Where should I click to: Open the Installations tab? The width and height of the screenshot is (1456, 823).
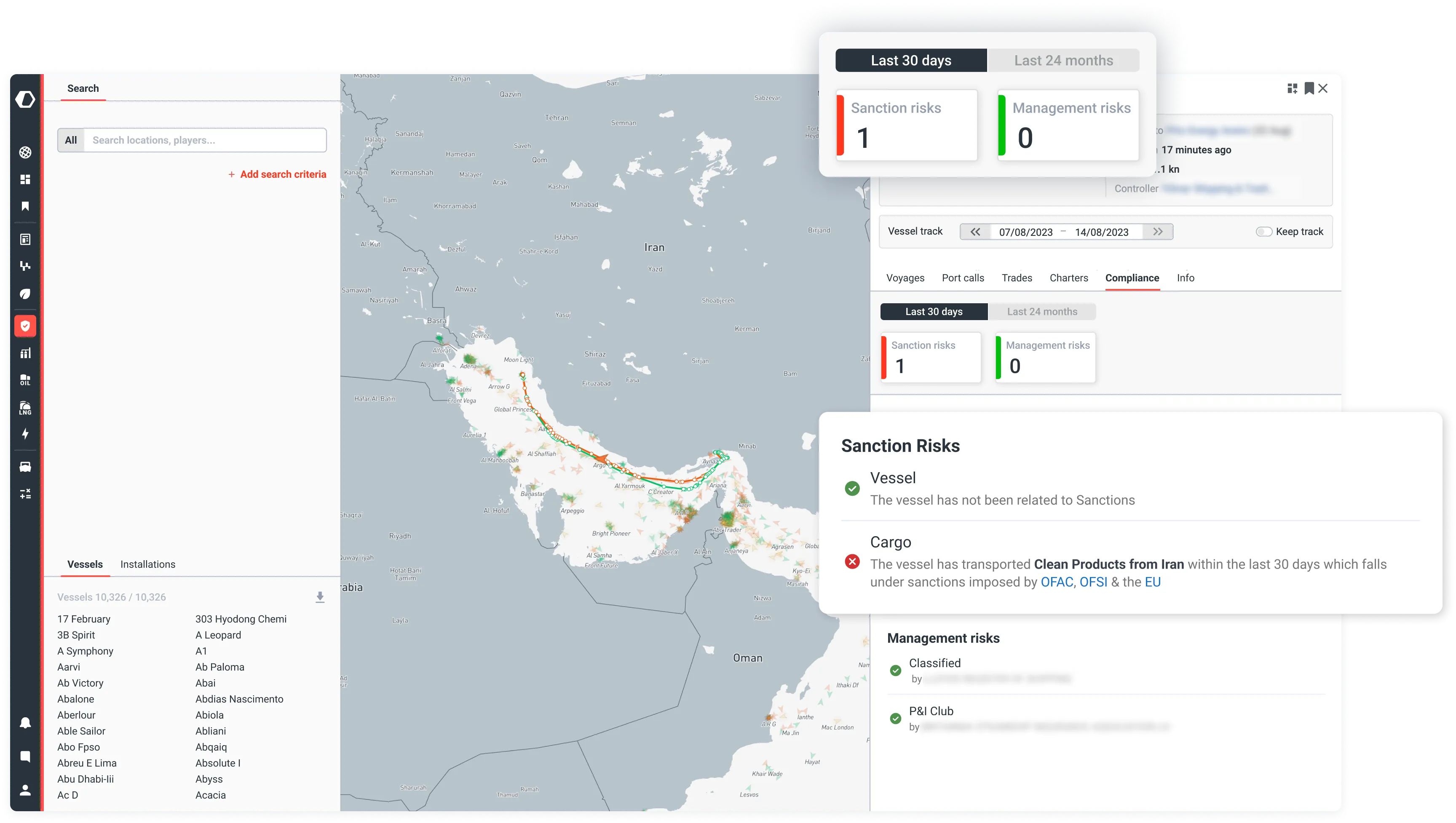pyautogui.click(x=147, y=564)
